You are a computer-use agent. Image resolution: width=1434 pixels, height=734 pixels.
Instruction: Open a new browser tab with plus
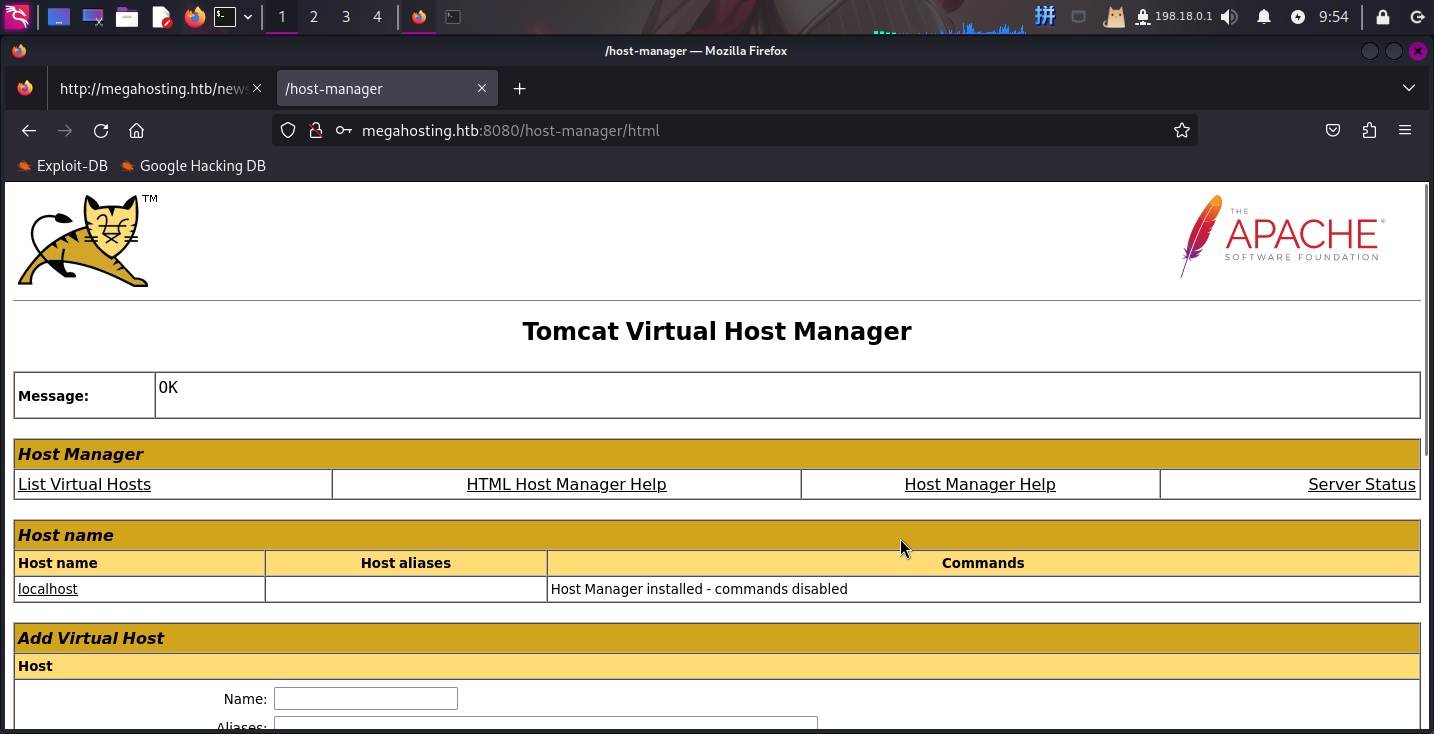519,89
